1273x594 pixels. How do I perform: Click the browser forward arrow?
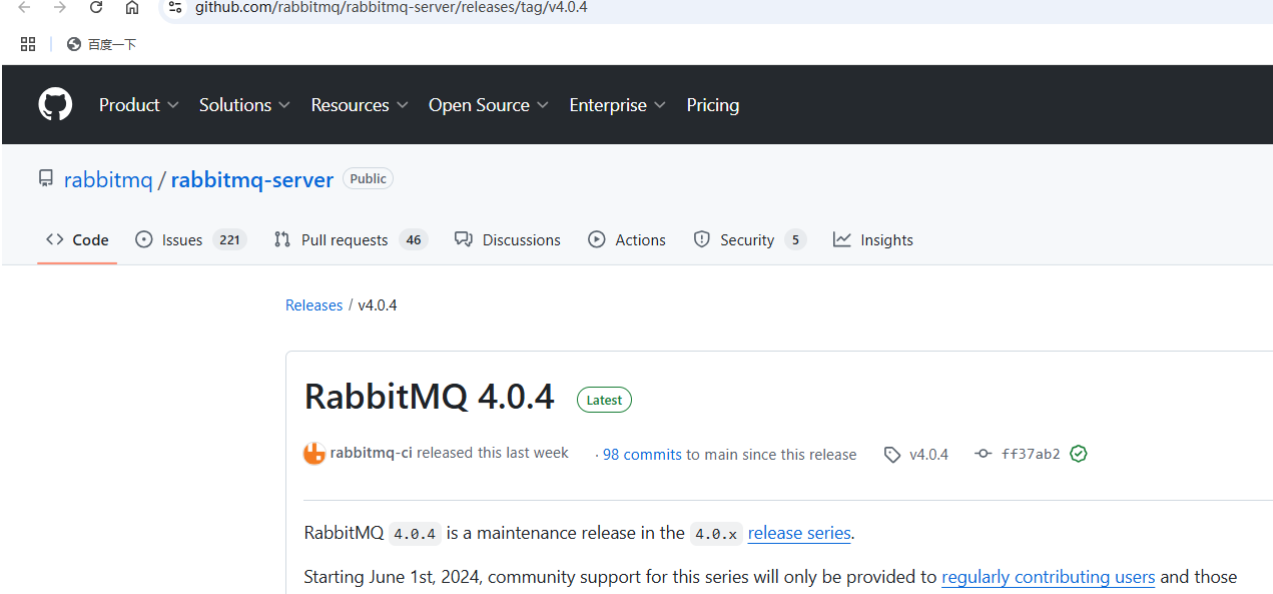[60, 7]
